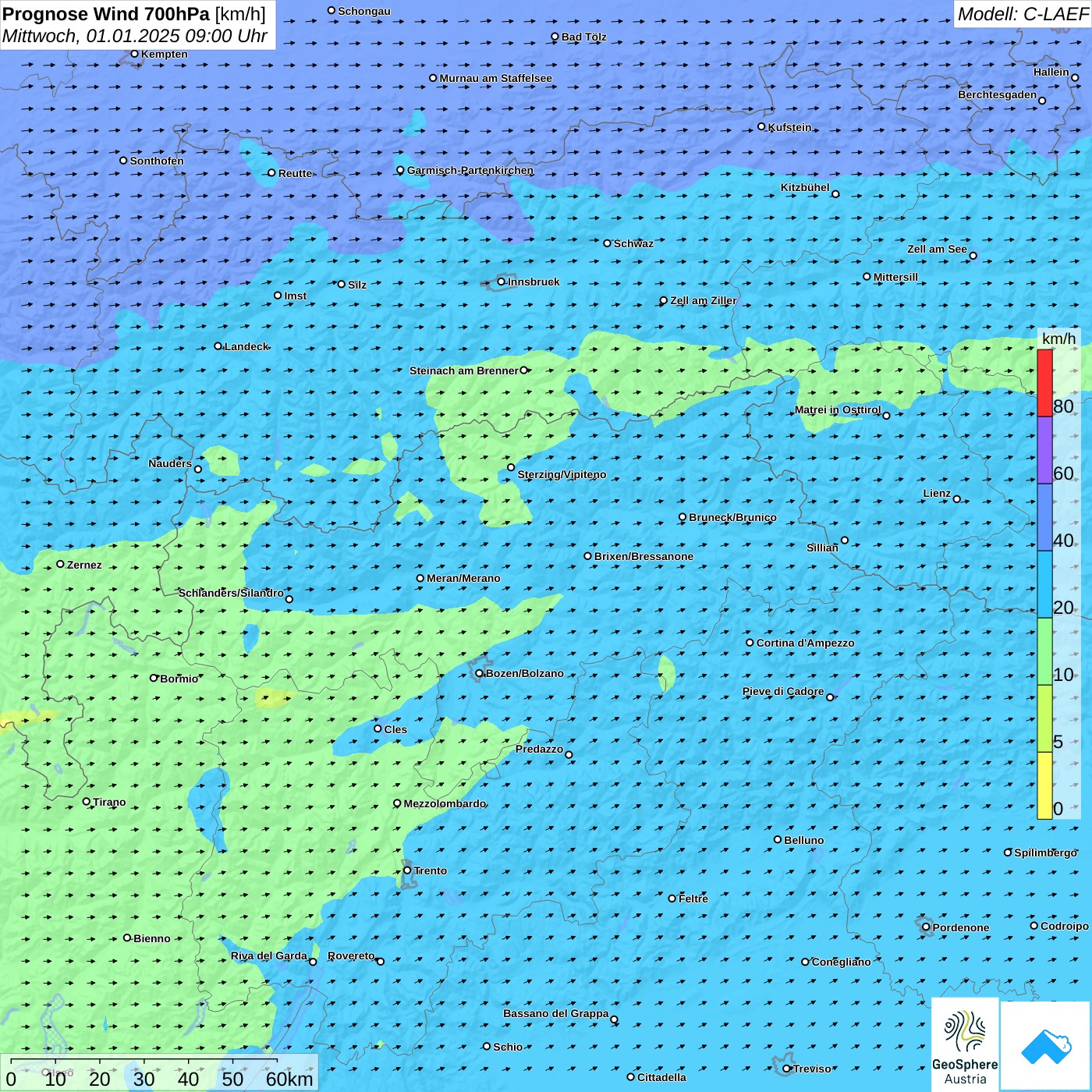Click the Zell am See city marker
Viewport: 1092px width, 1092px height.
(x=973, y=256)
